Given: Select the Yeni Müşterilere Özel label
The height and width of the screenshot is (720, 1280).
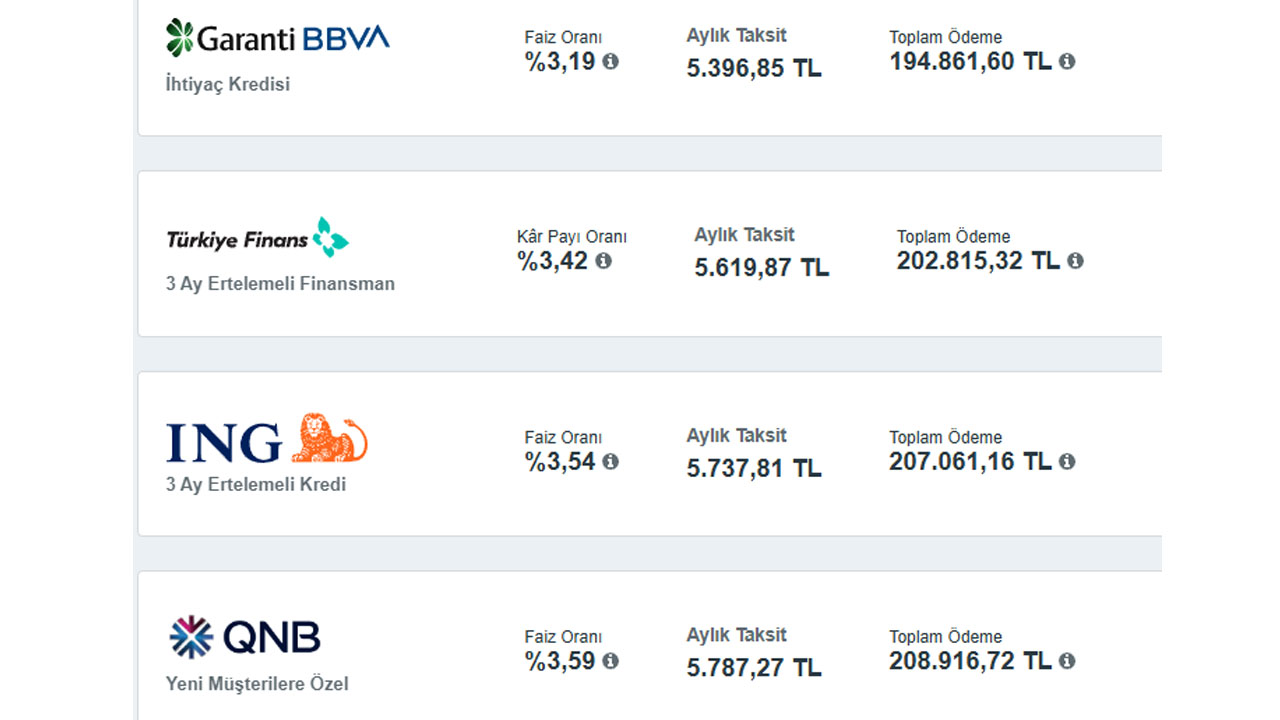Looking at the screenshot, I should click(x=257, y=685).
